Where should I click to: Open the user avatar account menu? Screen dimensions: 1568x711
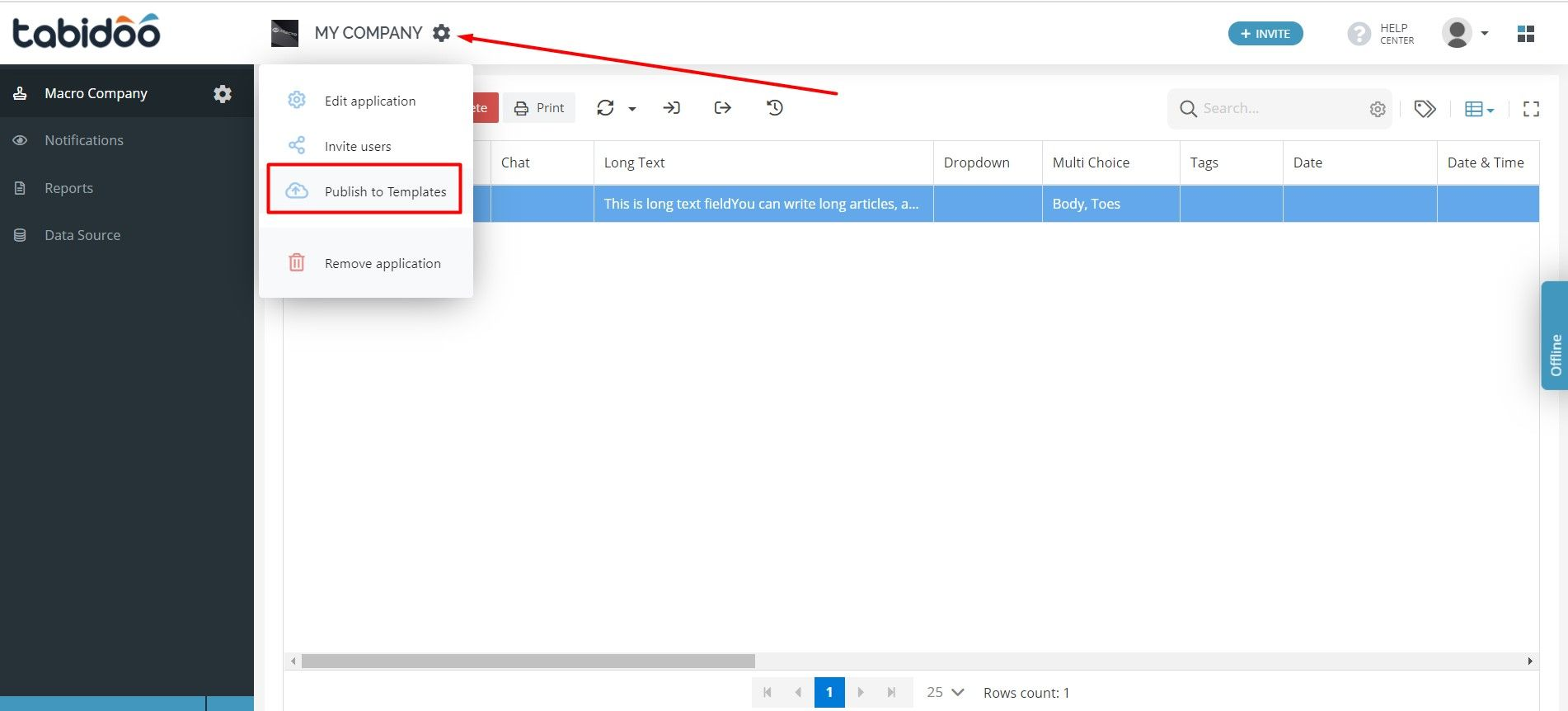click(1465, 33)
